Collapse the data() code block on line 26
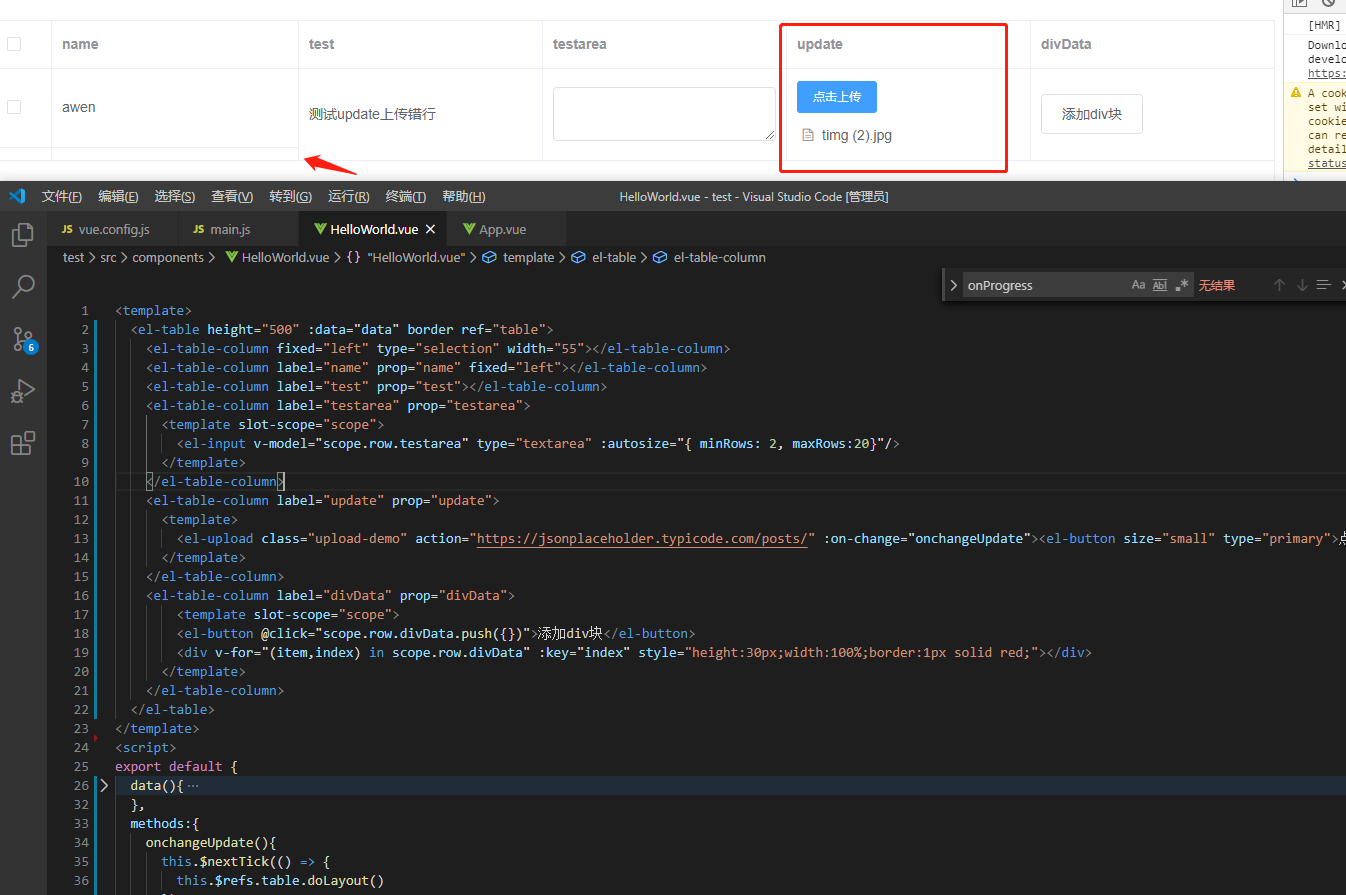1346x895 pixels. click(103, 785)
